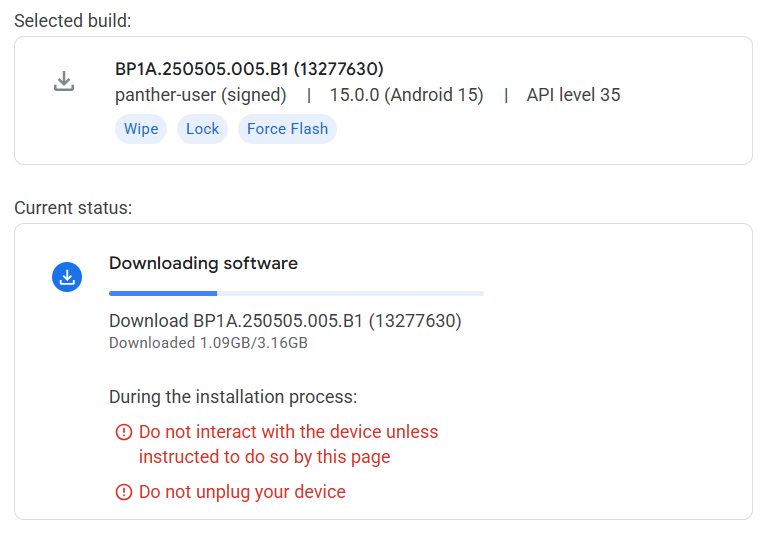Click 'During the installation process:' text

pos(232,397)
